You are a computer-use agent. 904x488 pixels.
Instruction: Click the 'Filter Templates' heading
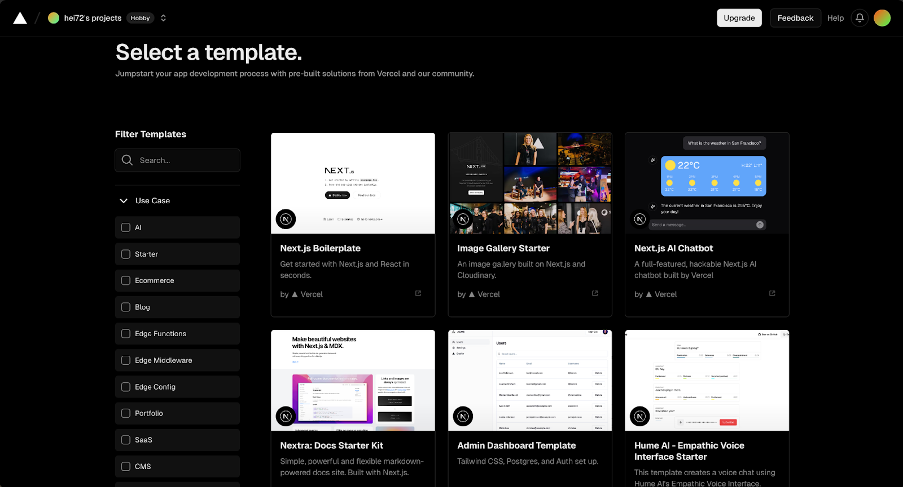(x=150, y=134)
